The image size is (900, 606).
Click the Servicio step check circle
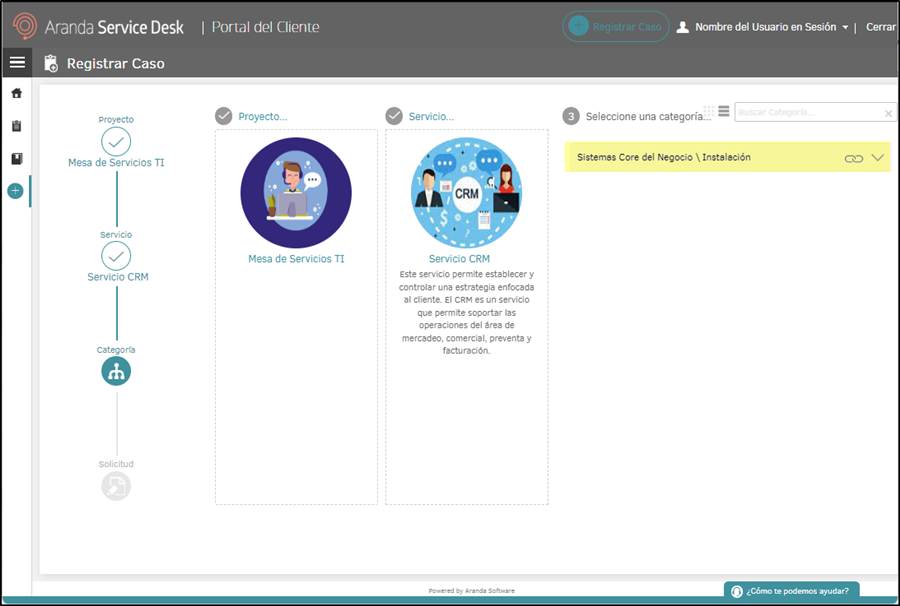point(116,256)
